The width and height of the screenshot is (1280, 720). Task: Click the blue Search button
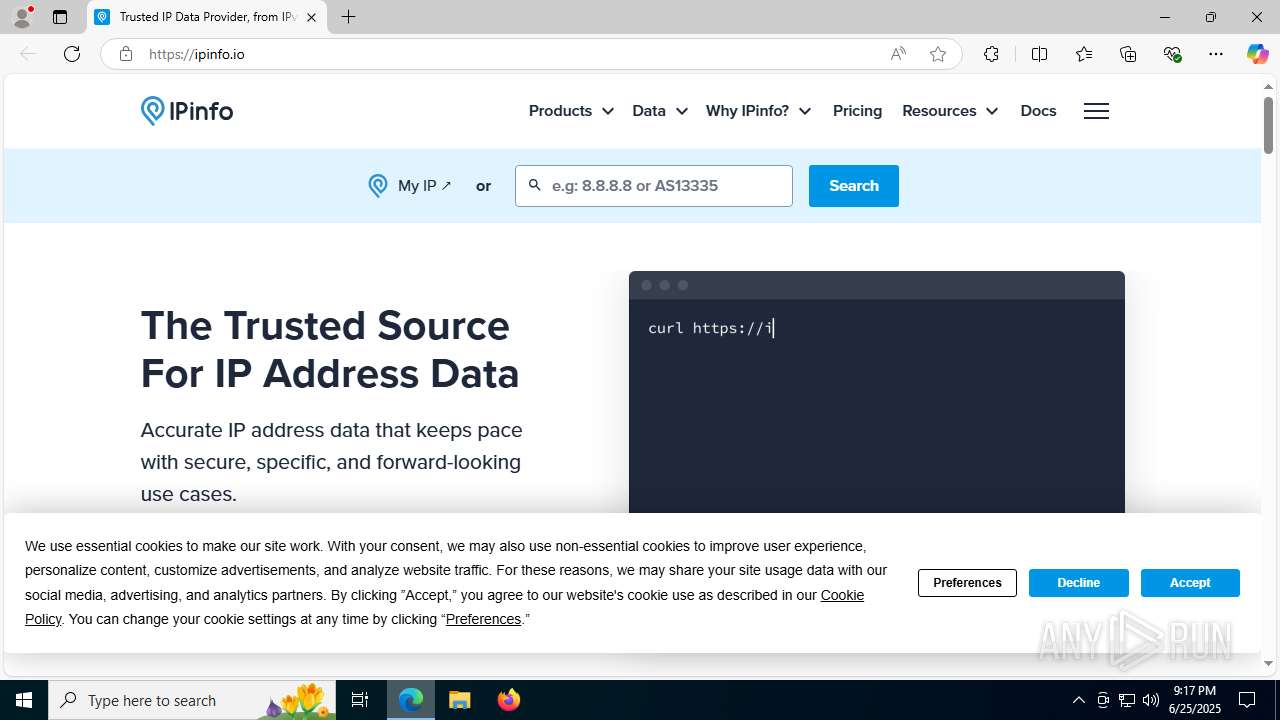coord(854,186)
